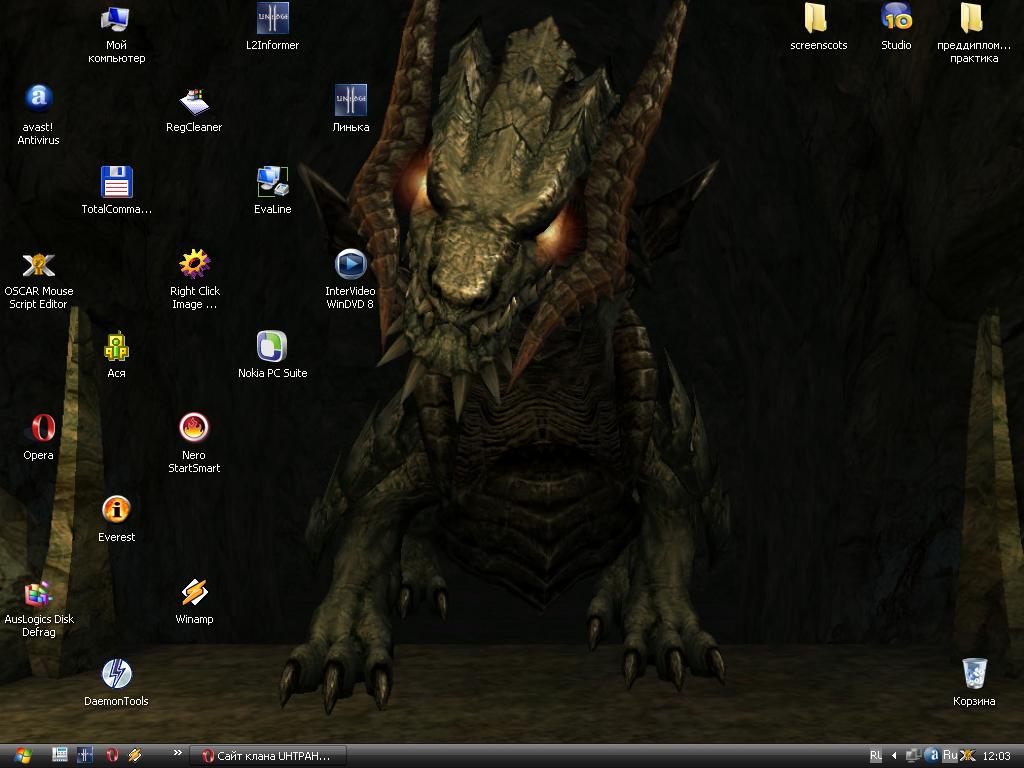Click the Ru keyboard layout tray indicator
Screen dimensions: 1024x768
pos(950,755)
